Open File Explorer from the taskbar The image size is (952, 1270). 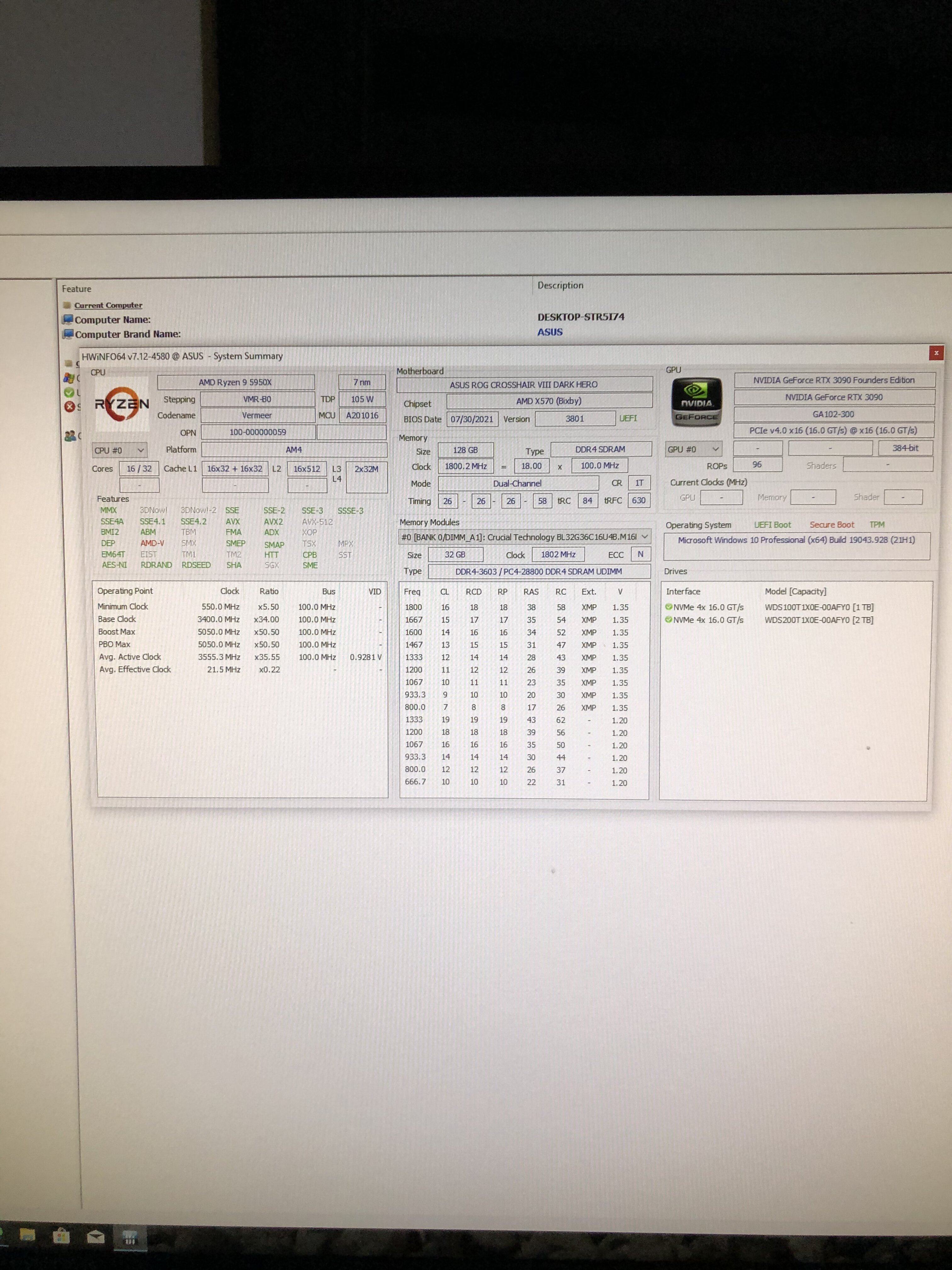27,1235
